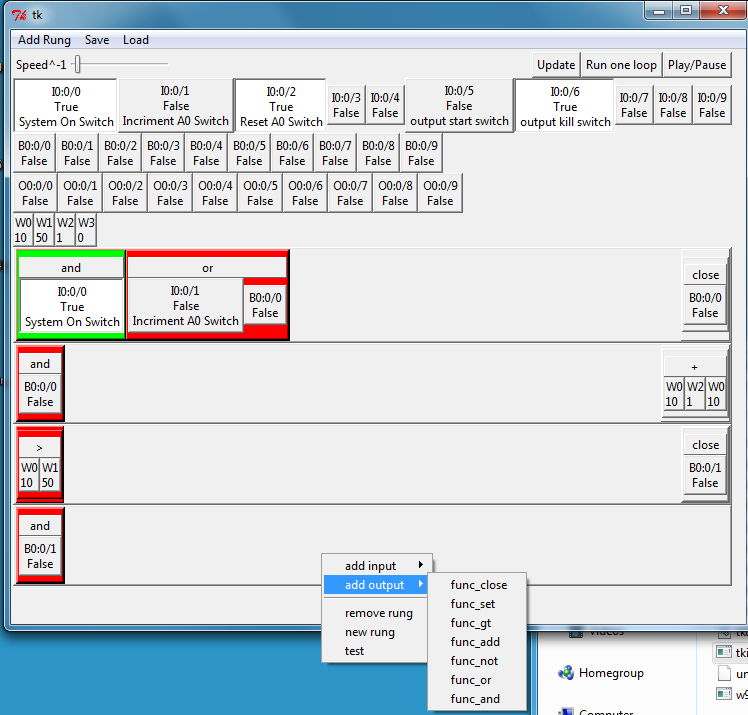The image size is (748, 715).
Task: Click the B0:0/2 bit button
Action: [x=120, y=153]
